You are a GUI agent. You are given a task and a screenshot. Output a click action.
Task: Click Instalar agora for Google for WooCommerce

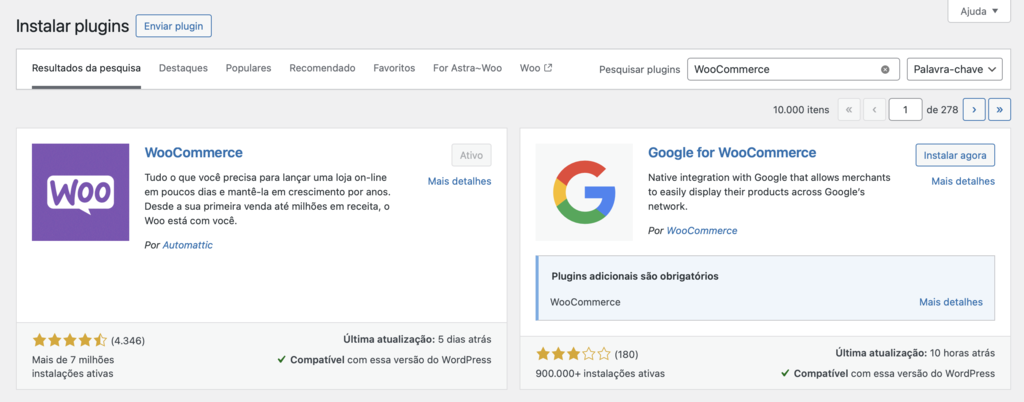pyautogui.click(x=955, y=155)
